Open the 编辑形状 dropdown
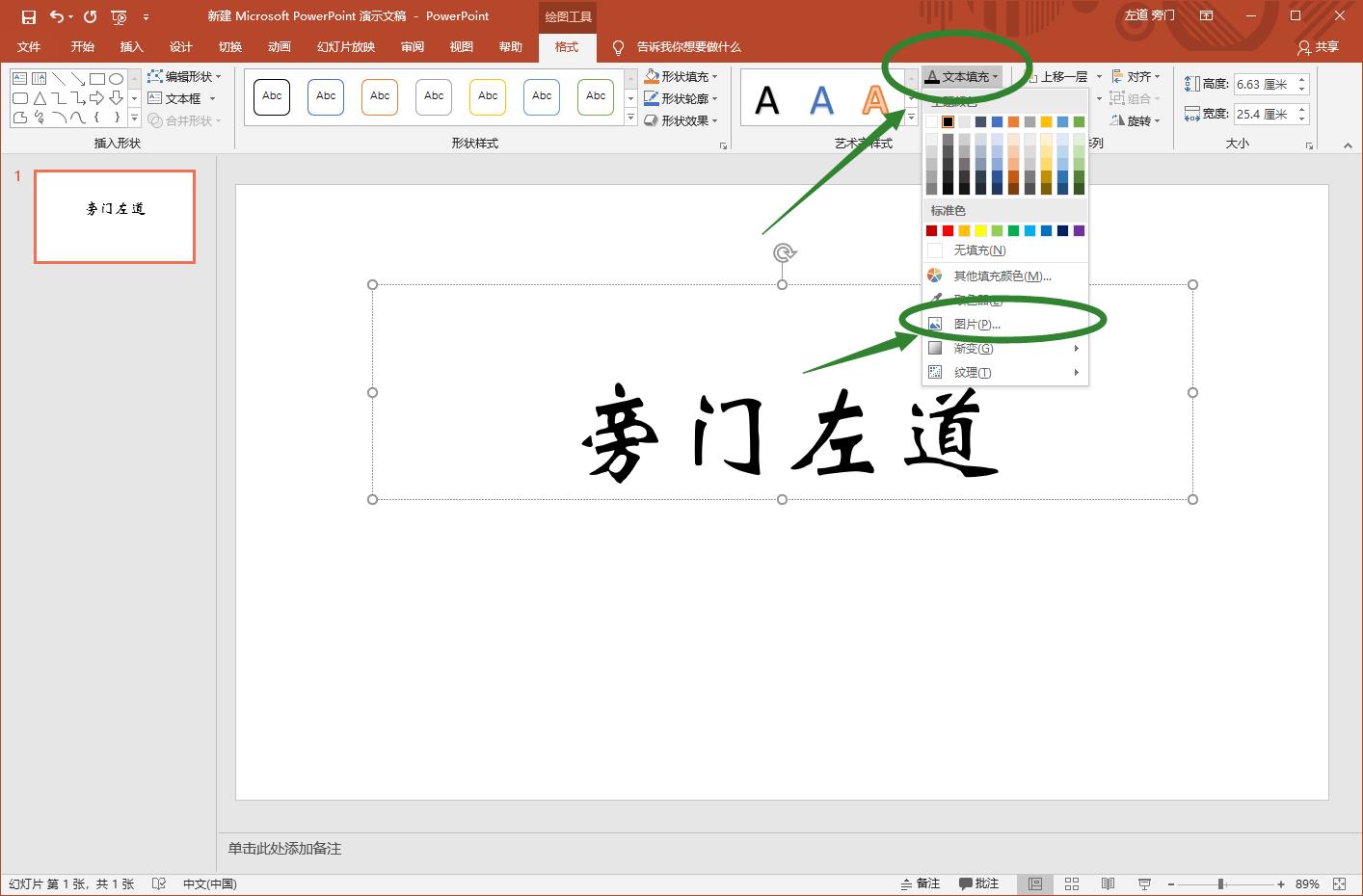The height and width of the screenshot is (896, 1363). 185,76
